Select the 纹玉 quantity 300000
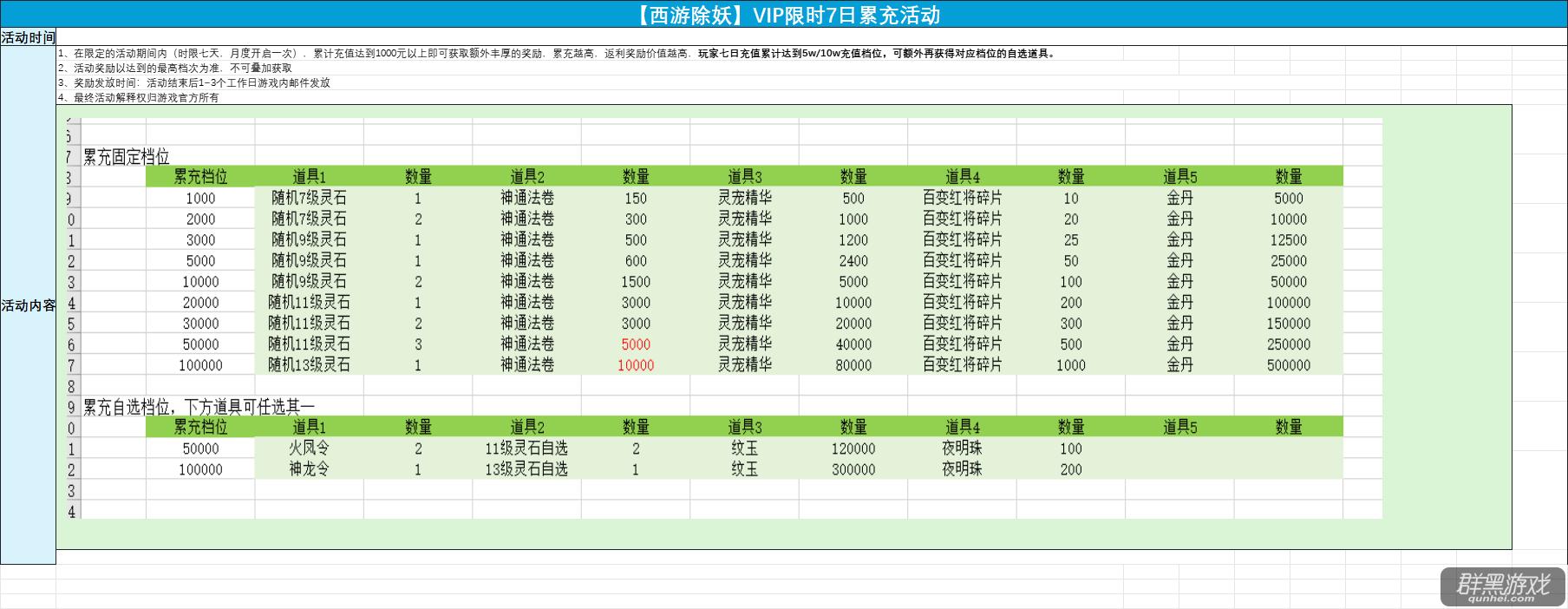This screenshot has width=1568, height=609. [x=853, y=468]
